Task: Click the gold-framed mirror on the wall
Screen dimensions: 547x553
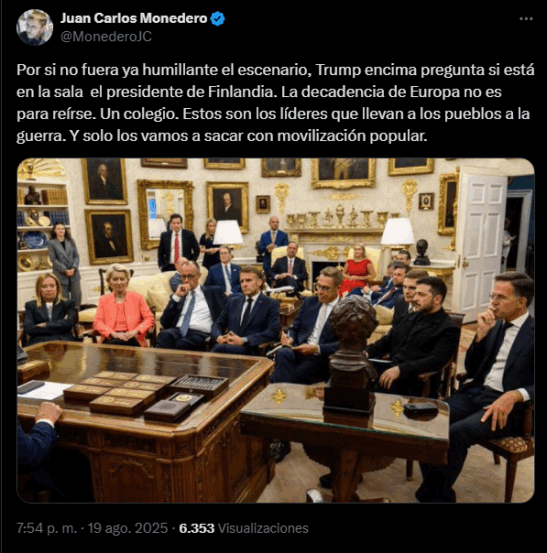Action: (x=164, y=214)
